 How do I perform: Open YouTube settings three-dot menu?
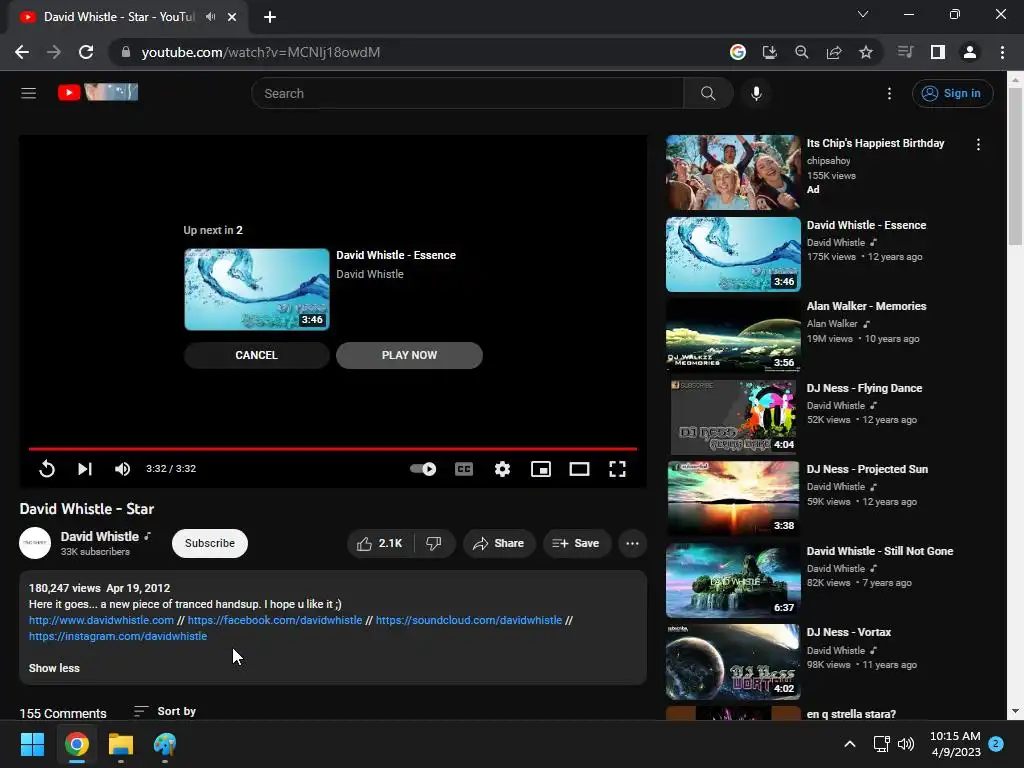click(889, 93)
